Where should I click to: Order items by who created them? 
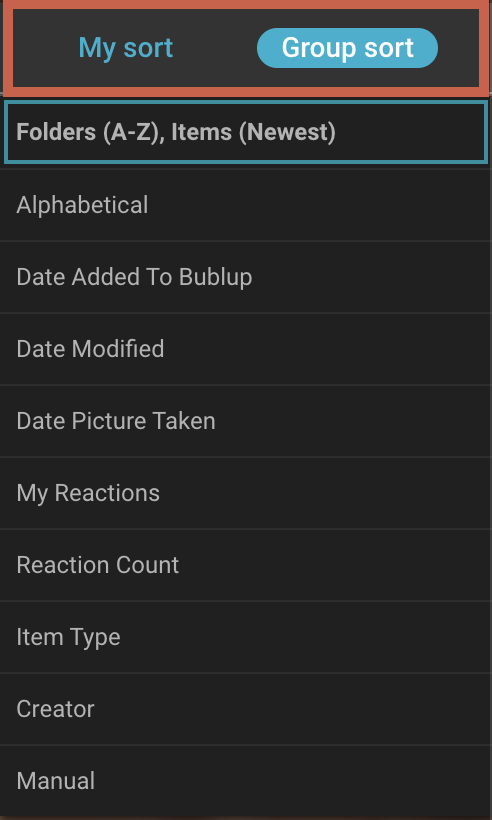[246, 709]
